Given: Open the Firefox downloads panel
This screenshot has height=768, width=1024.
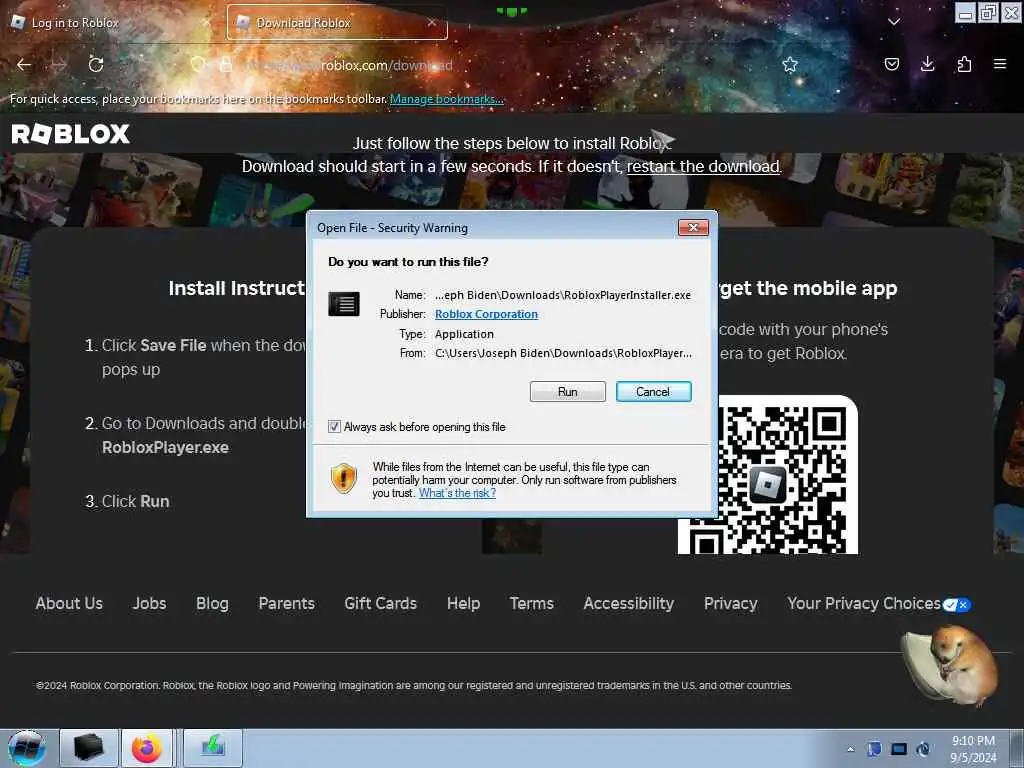Looking at the screenshot, I should point(927,64).
